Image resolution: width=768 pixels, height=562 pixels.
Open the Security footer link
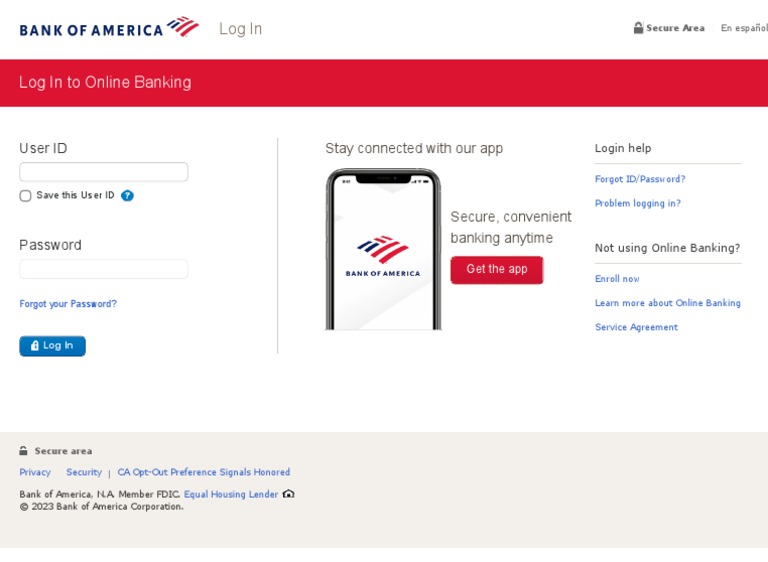click(84, 472)
